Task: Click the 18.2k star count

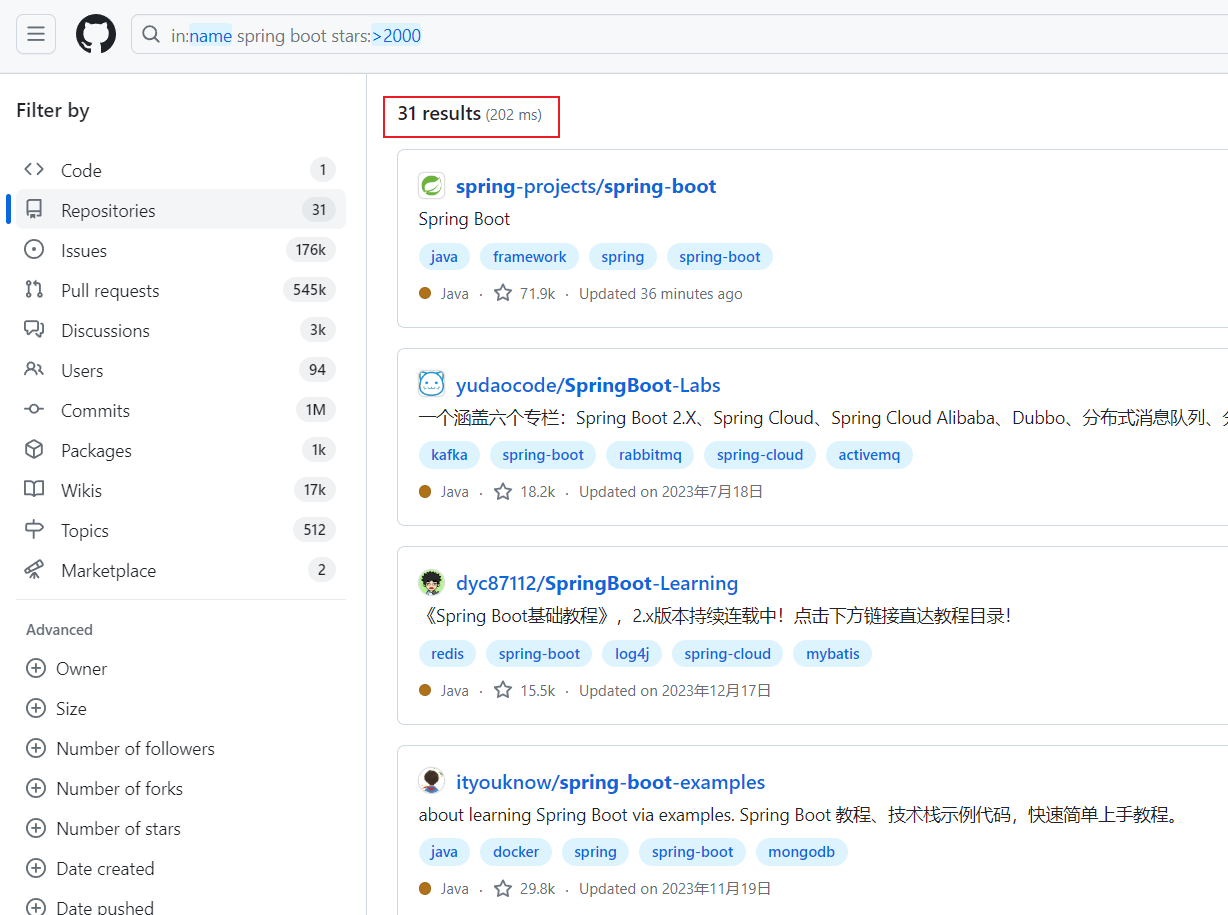Action: coord(525,492)
